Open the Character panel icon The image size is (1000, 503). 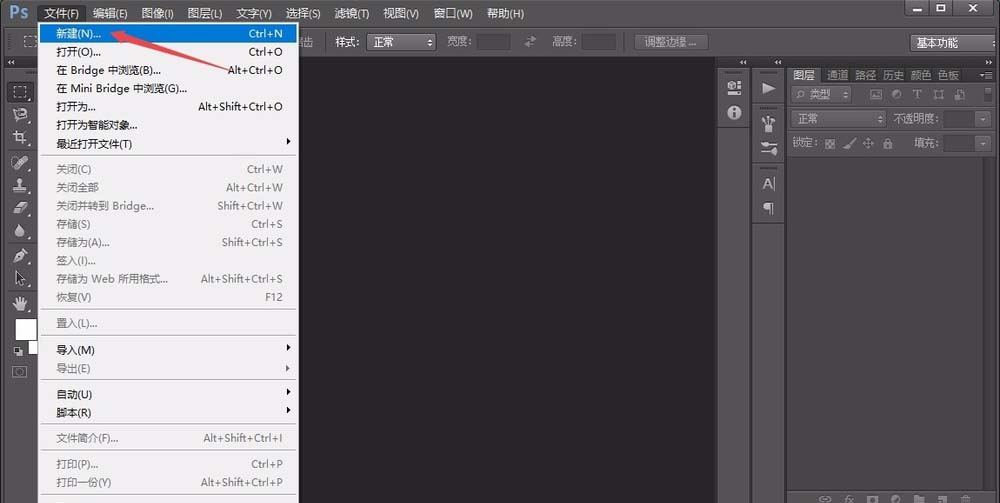coord(768,184)
